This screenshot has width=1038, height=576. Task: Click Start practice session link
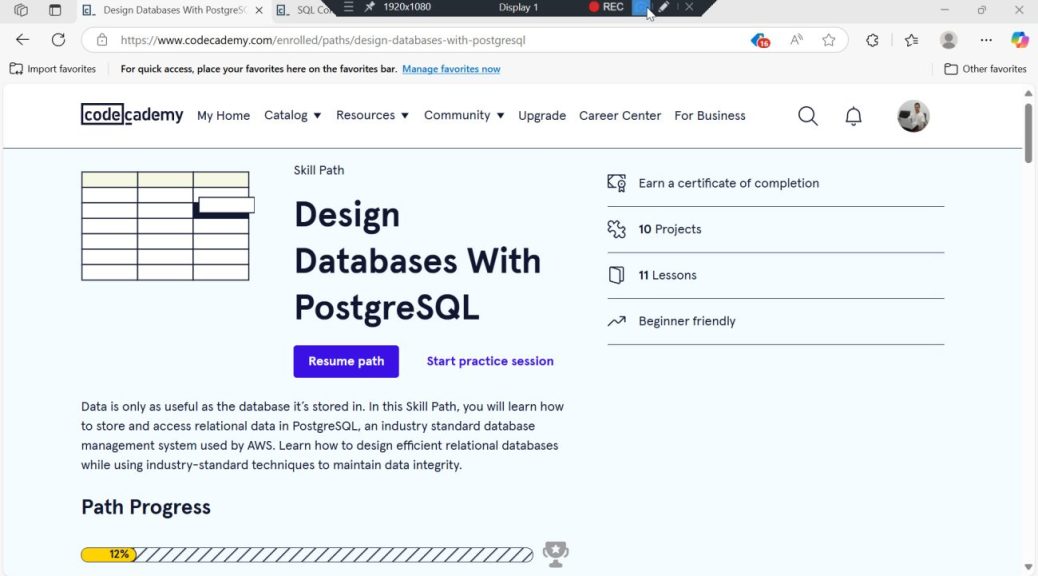tap(490, 361)
